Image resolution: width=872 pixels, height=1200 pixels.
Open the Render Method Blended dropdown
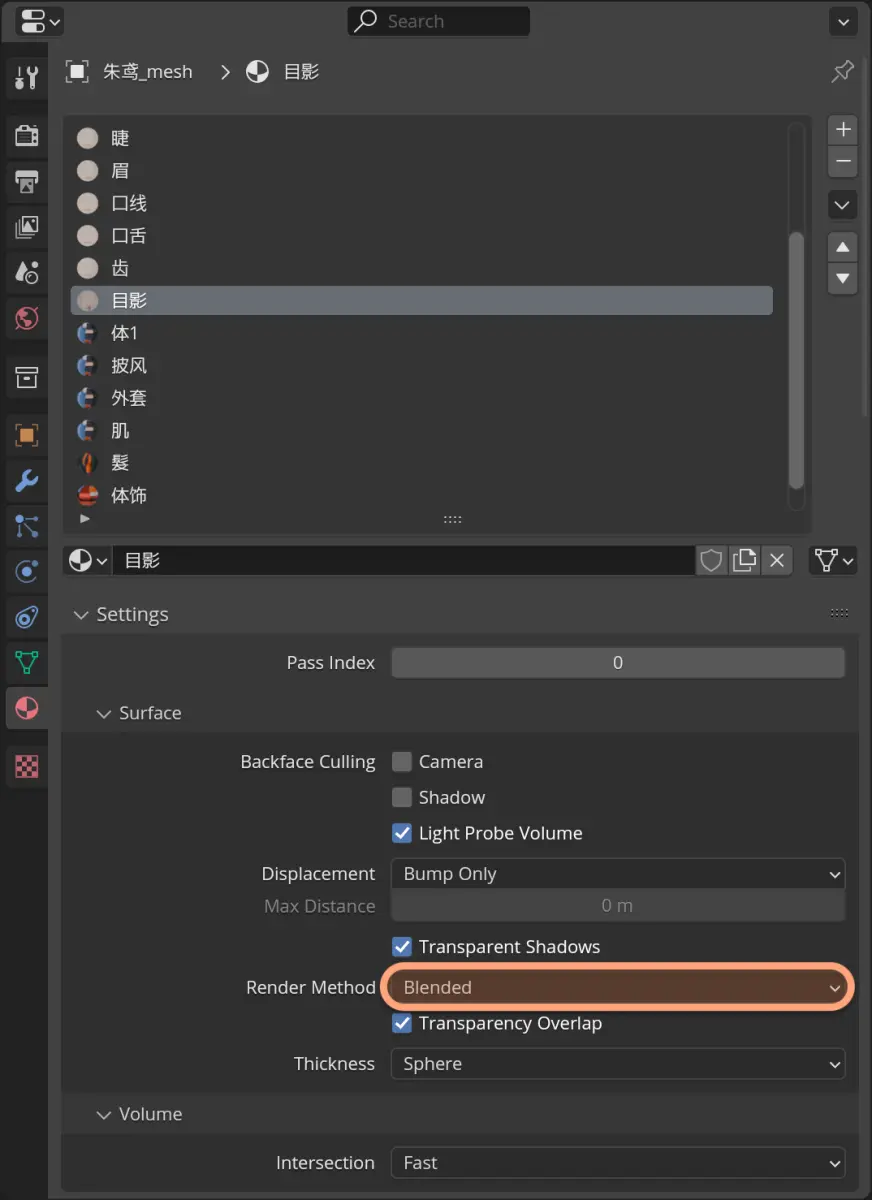click(x=618, y=988)
